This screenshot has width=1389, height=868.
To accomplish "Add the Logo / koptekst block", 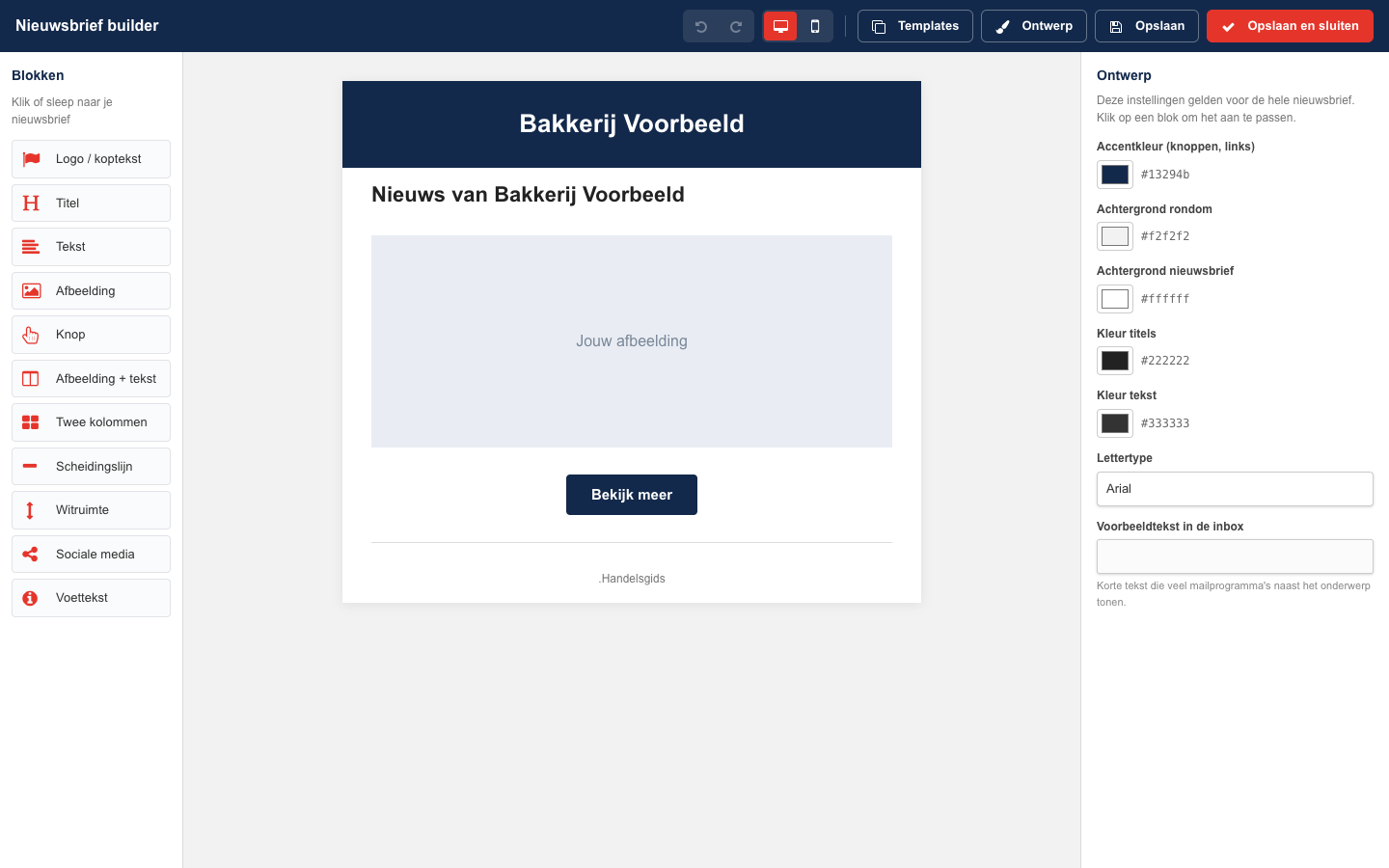I will [91, 159].
